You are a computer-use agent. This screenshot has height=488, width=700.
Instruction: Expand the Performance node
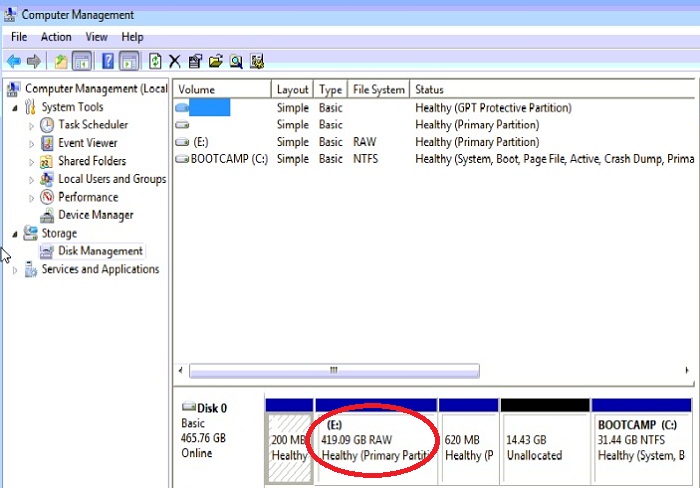[31, 198]
